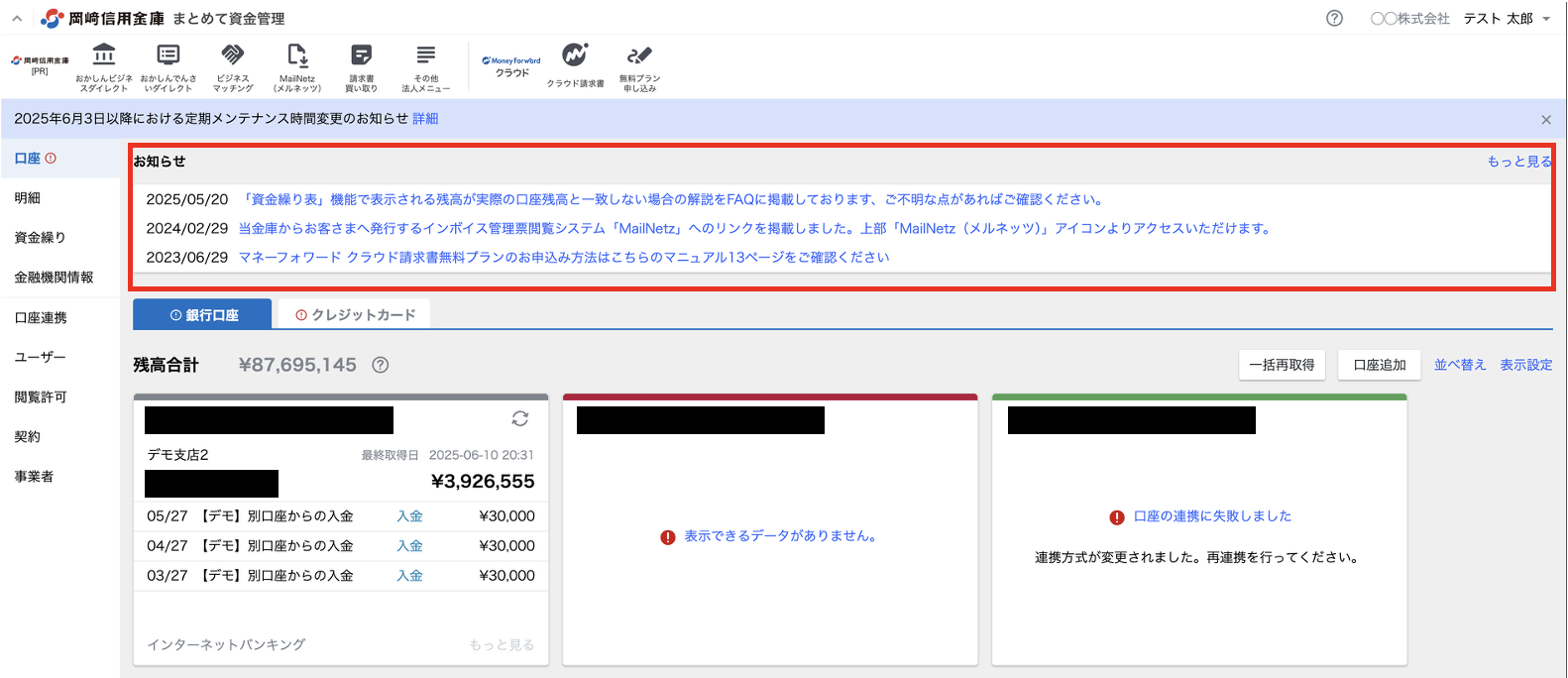Open 詳細 link in maintenance notice
This screenshot has height=678, width=1568.
425,119
